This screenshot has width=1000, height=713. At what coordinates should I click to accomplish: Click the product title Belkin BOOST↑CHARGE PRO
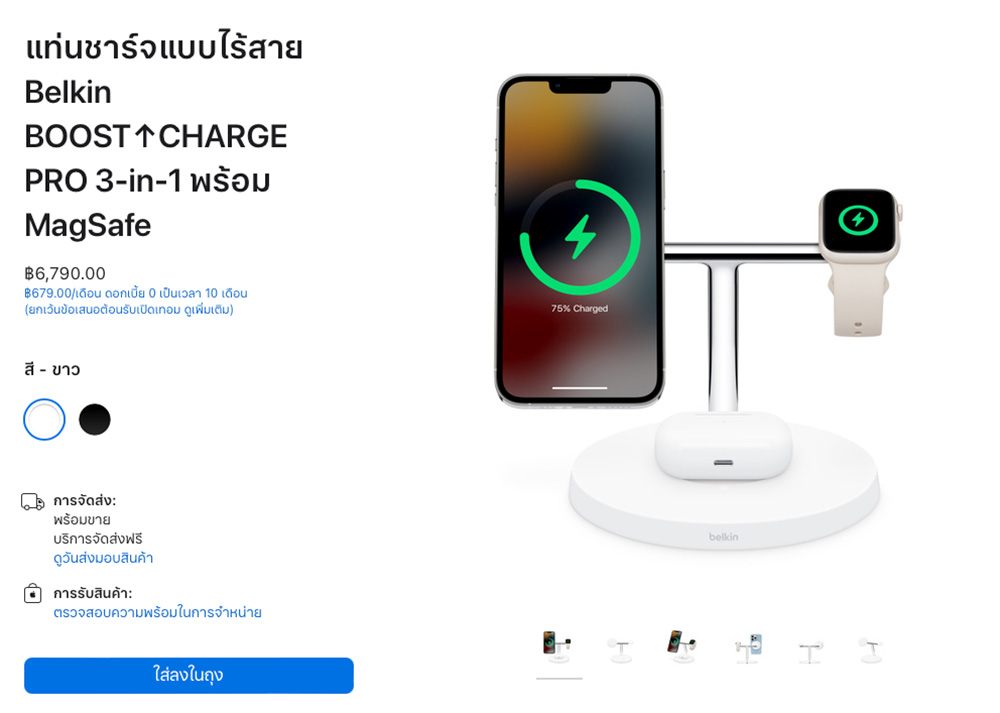(163, 136)
